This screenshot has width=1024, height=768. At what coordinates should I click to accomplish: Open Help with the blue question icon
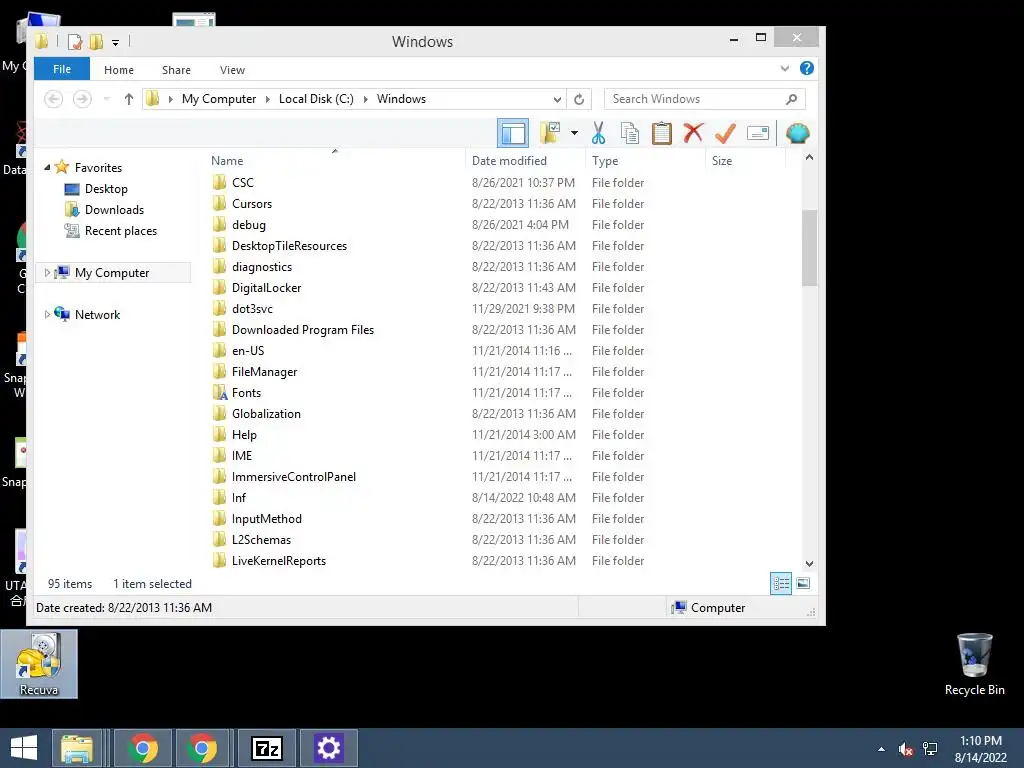pyautogui.click(x=807, y=68)
